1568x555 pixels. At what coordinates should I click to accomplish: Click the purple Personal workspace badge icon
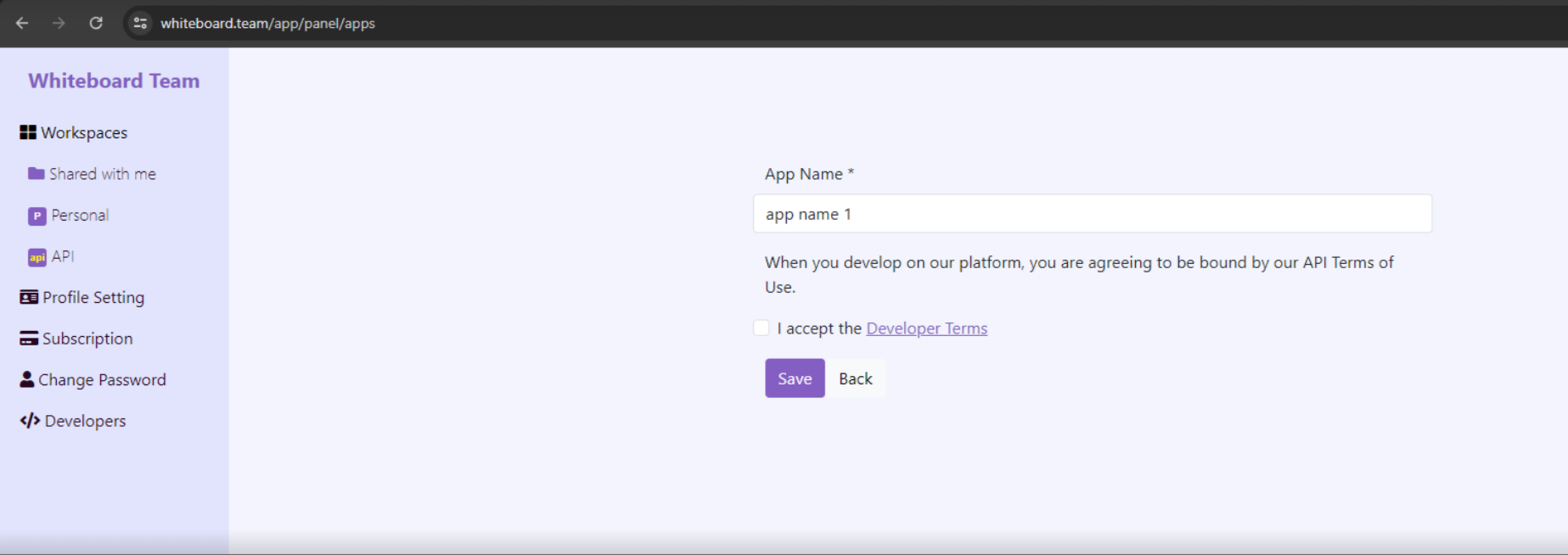coord(37,216)
